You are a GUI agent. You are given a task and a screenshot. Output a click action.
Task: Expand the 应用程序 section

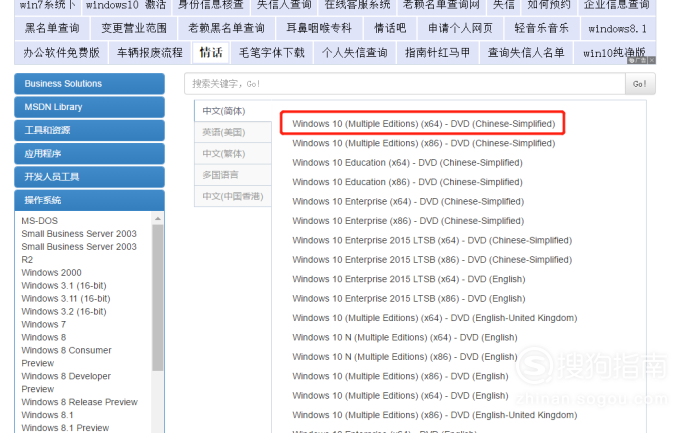[90, 154]
